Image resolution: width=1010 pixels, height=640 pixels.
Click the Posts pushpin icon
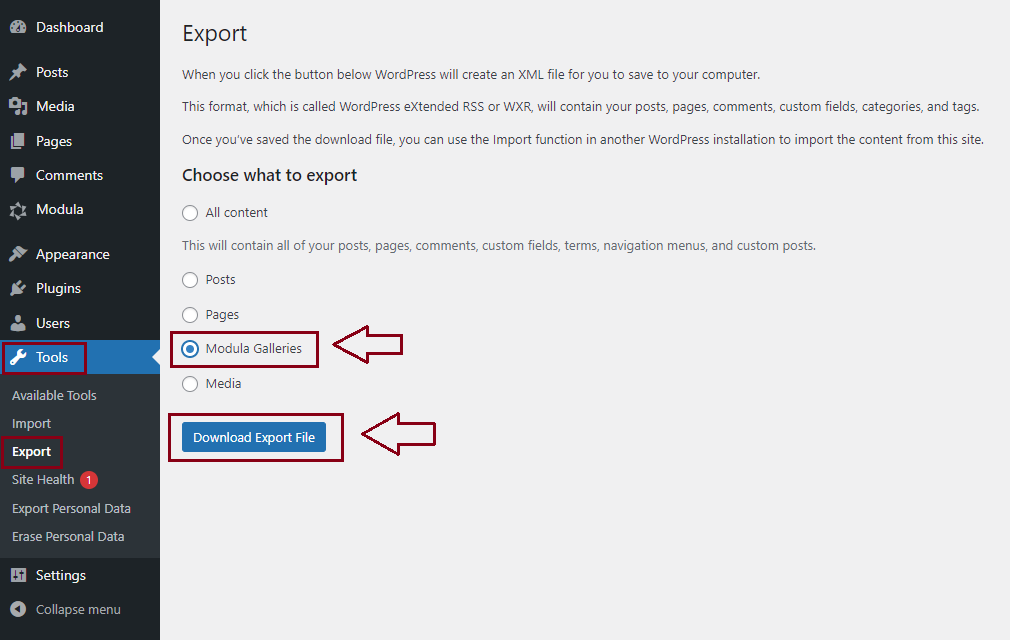click(x=18, y=72)
